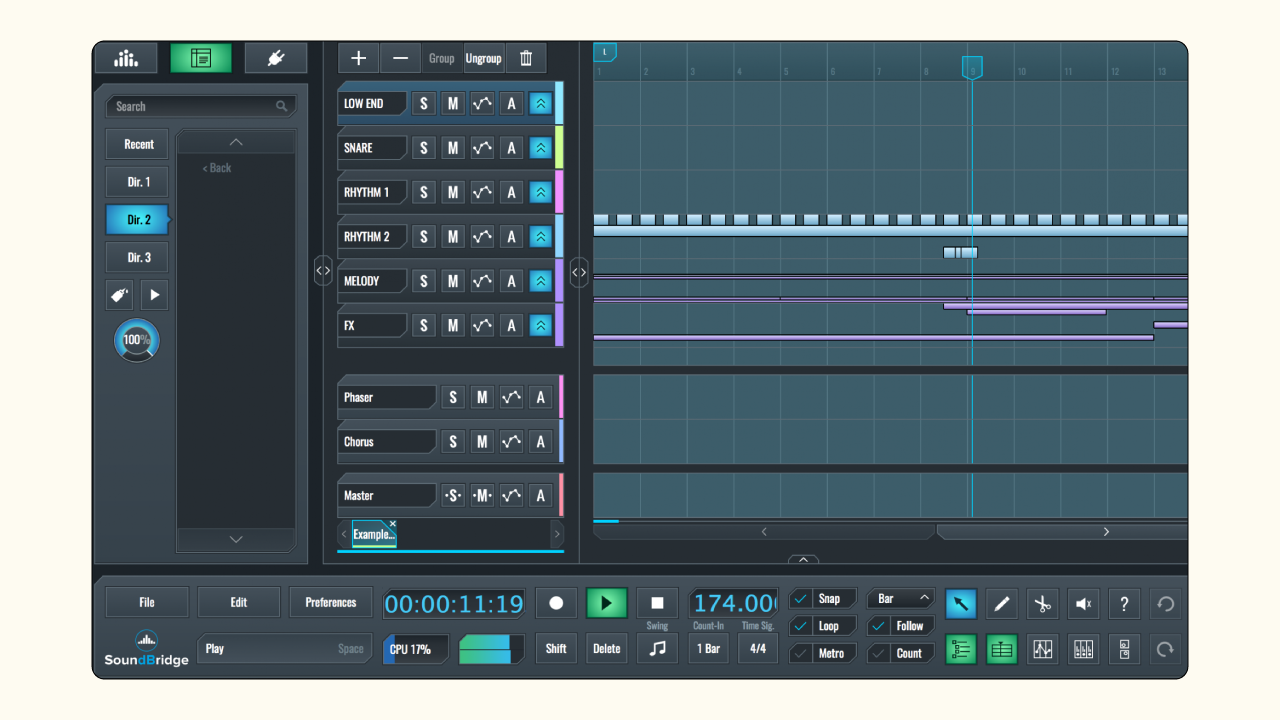Select the scissors cut tool
The image size is (1280, 720).
tap(1042, 603)
